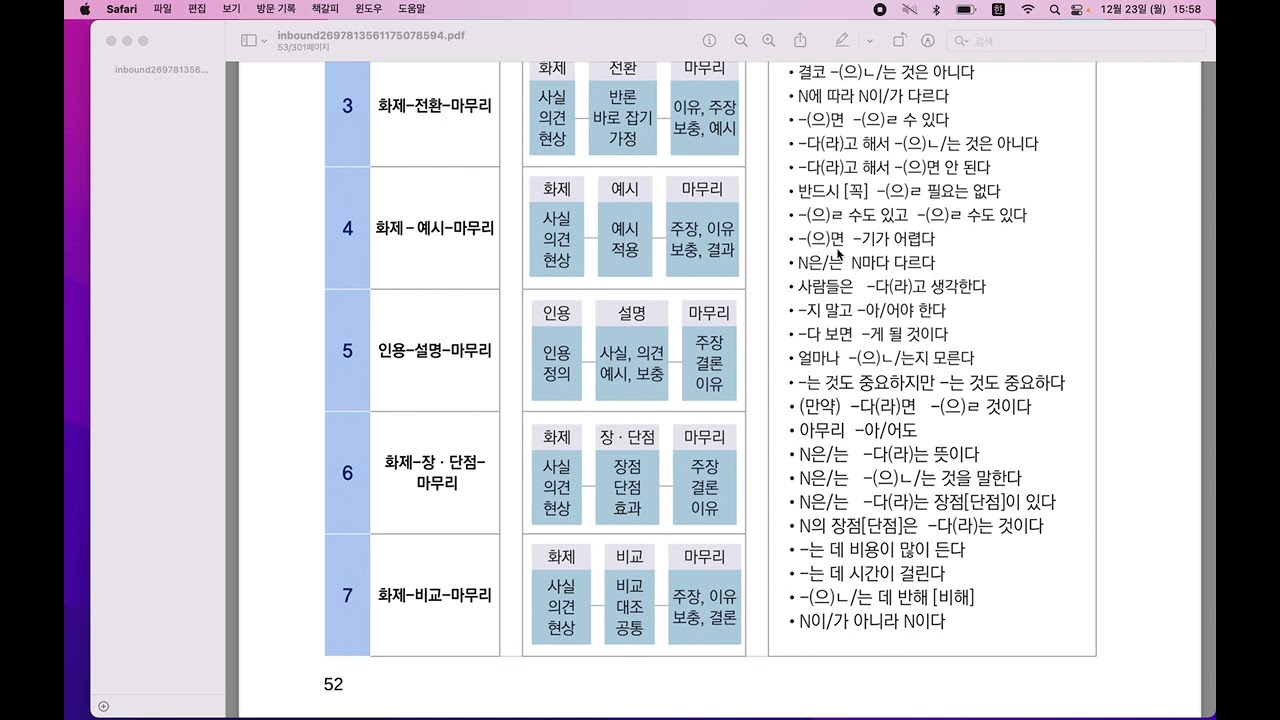Click the page number 52
This screenshot has width=1280, height=720.
pos(334,684)
